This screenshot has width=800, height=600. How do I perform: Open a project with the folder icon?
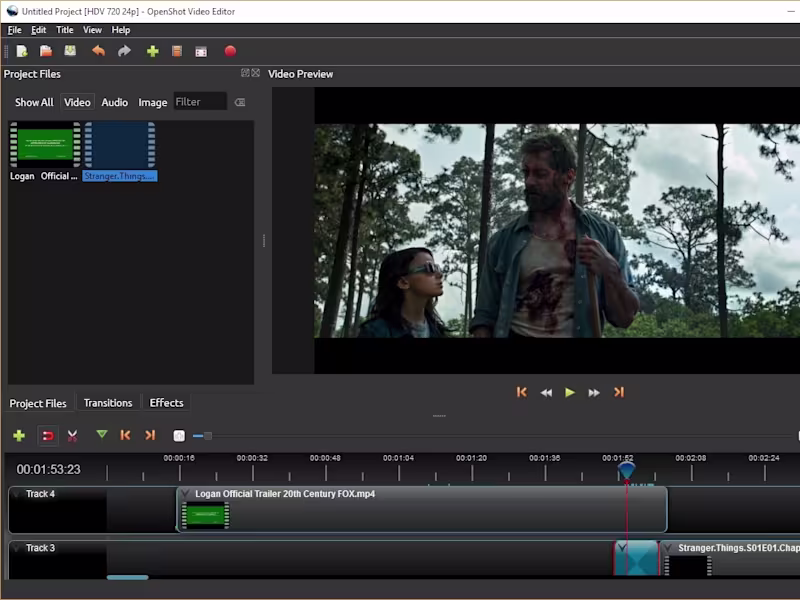46,51
